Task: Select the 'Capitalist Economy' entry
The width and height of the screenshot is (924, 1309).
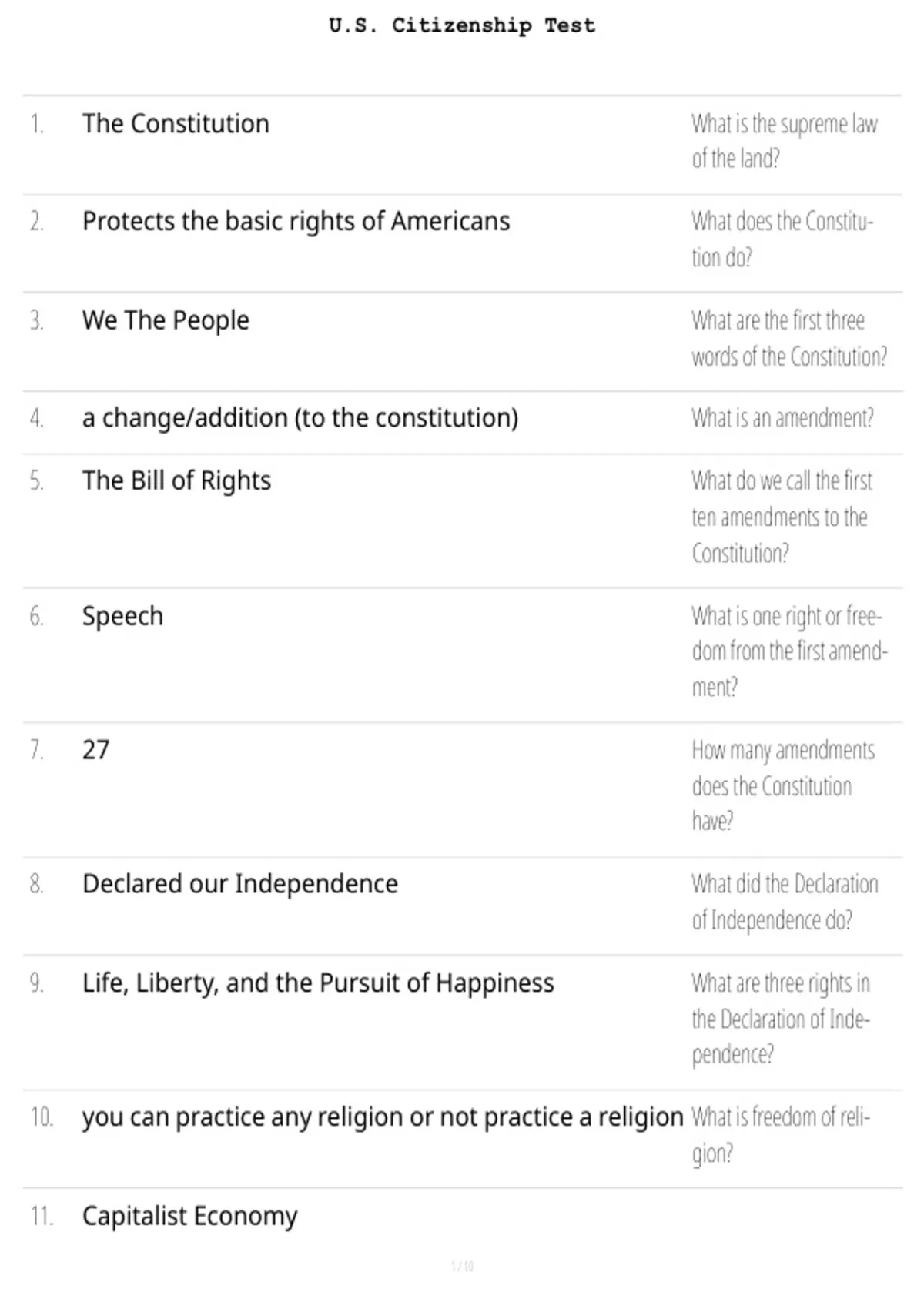Action: (189, 1217)
